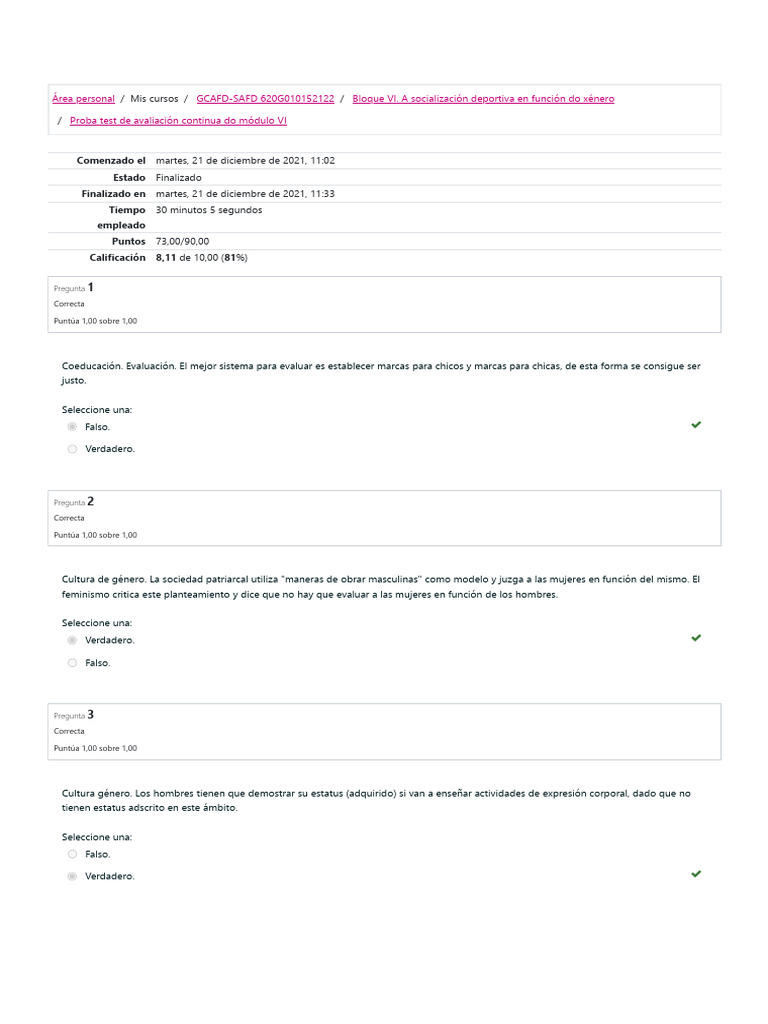
Task: Click the 'Pregunta 3' info box
Action: 384,731
